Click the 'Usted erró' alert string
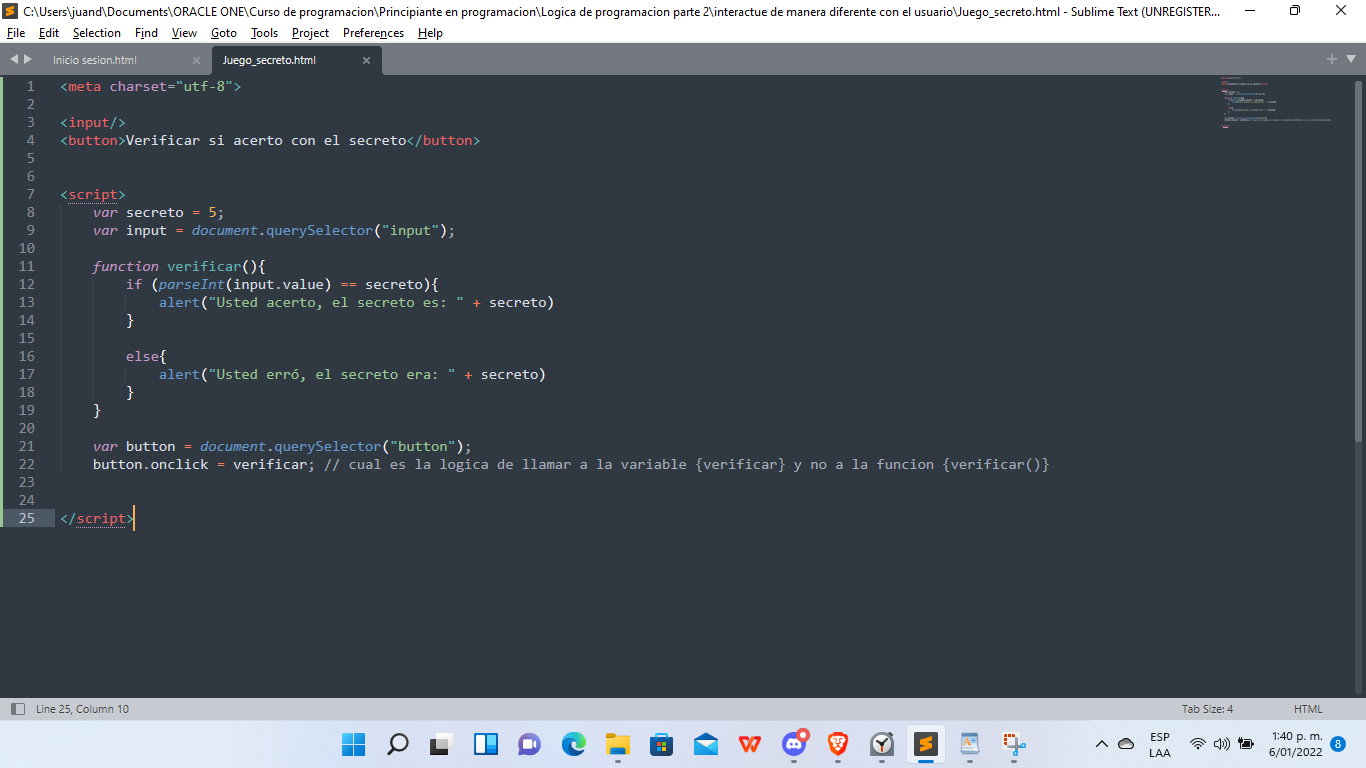The image size is (1366, 768). point(332,374)
